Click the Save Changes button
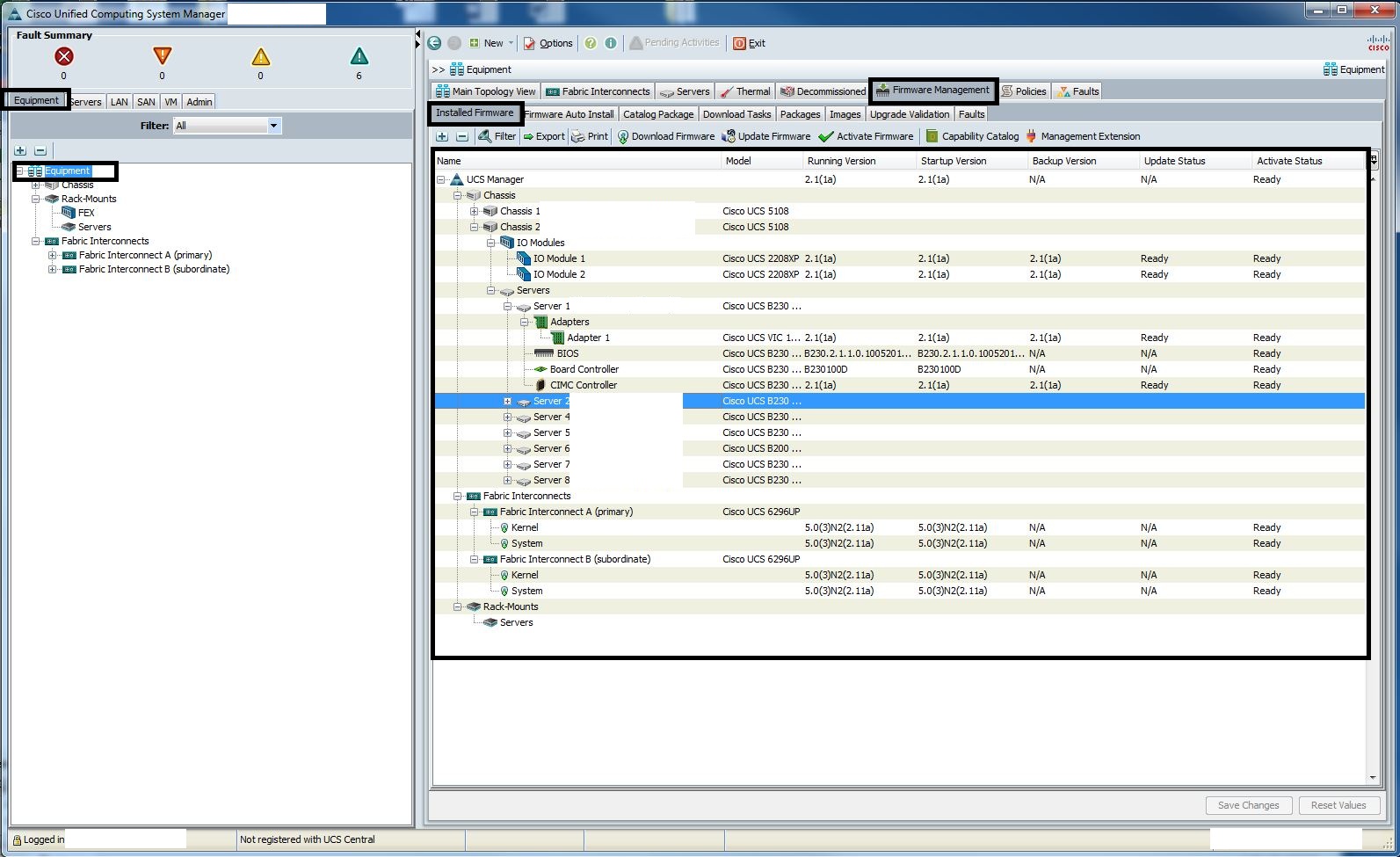This screenshot has width=1400, height=857. (1248, 805)
